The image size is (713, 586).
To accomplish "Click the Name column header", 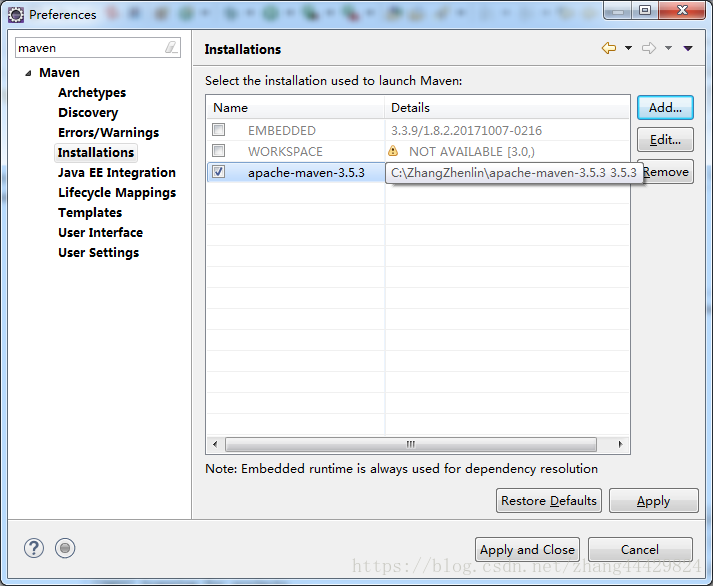I will tap(296, 108).
